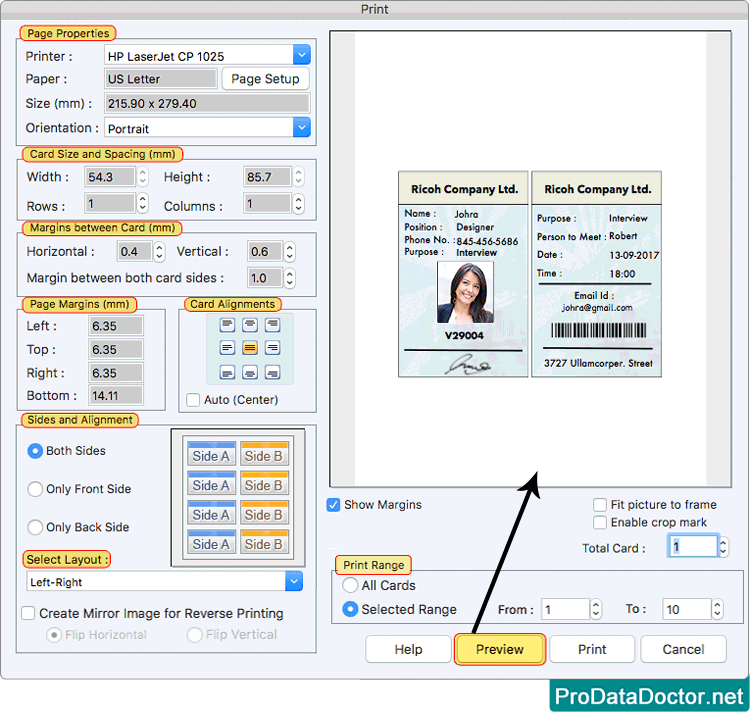Click the Bottom page margin field
This screenshot has width=750, height=712.
116,395
